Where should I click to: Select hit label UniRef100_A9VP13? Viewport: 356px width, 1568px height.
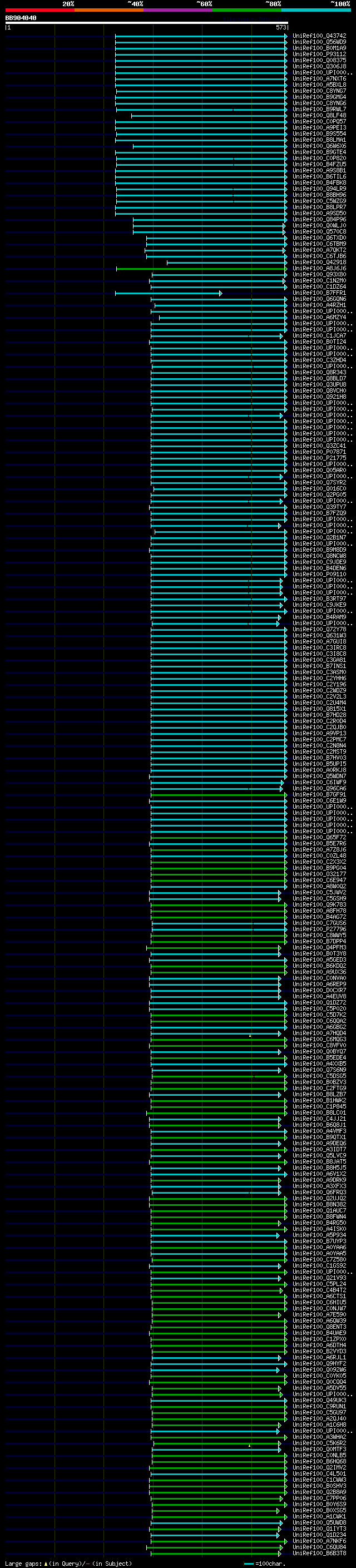coord(319,734)
